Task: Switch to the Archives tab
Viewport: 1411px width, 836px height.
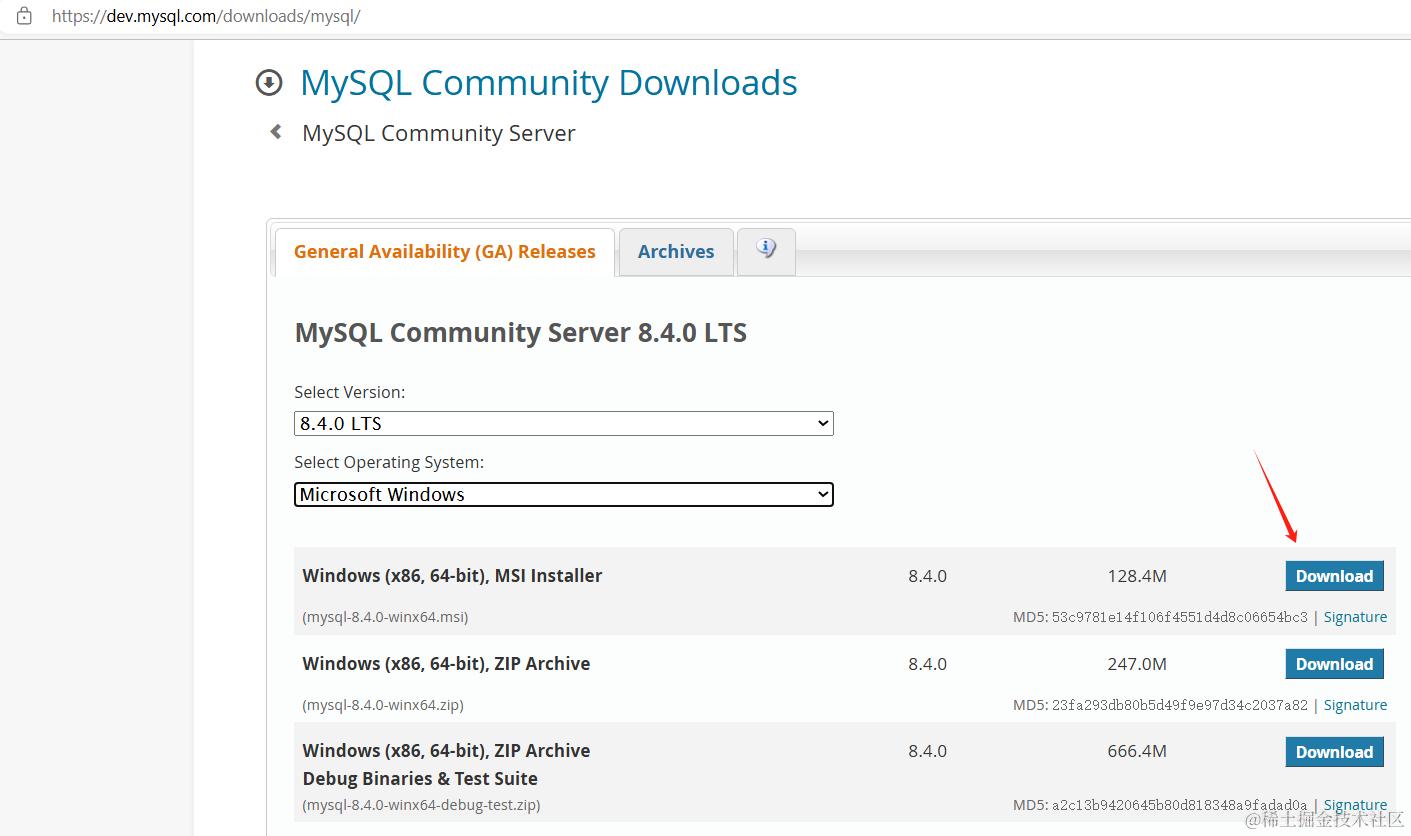Action: click(x=676, y=252)
